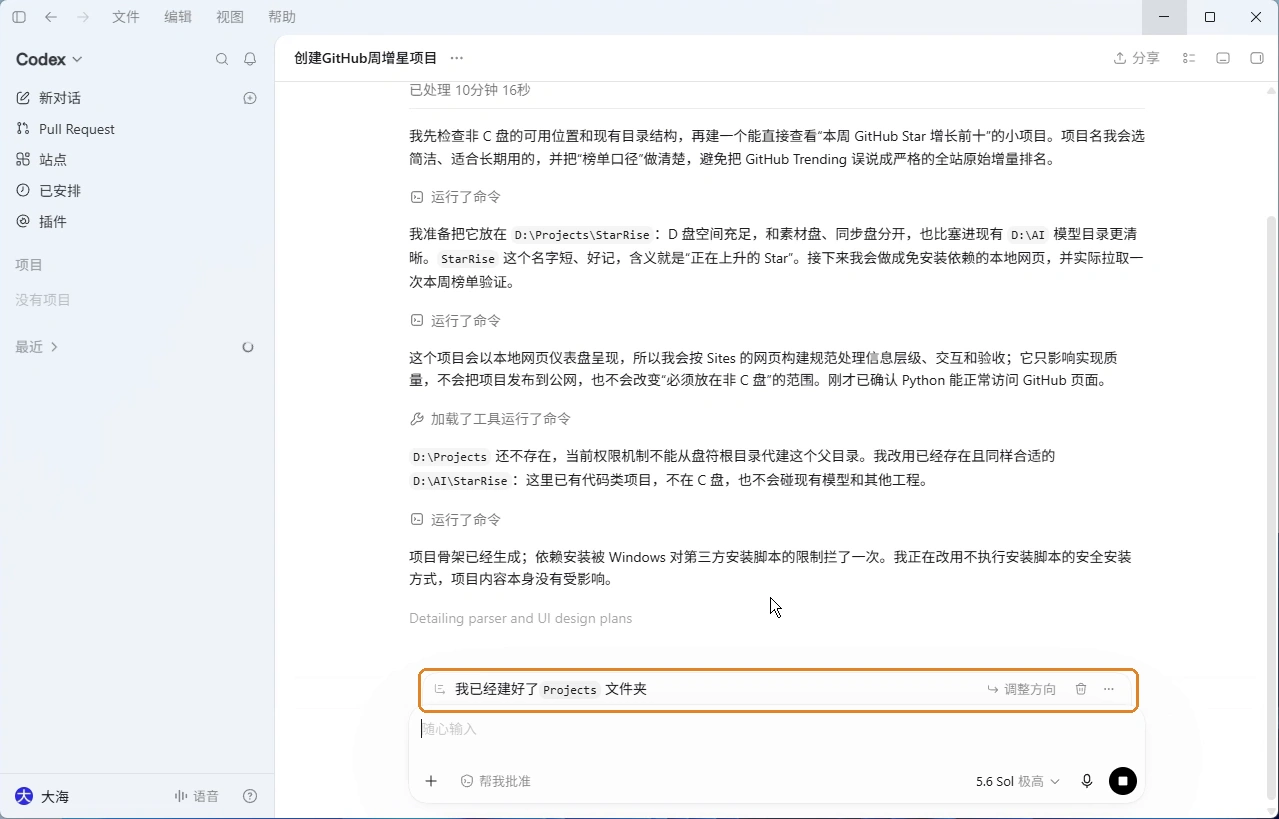Image resolution: width=1279 pixels, height=819 pixels.
Task: Click the D:\AI\StarRise code chip
Action: pyautogui.click(x=460, y=481)
